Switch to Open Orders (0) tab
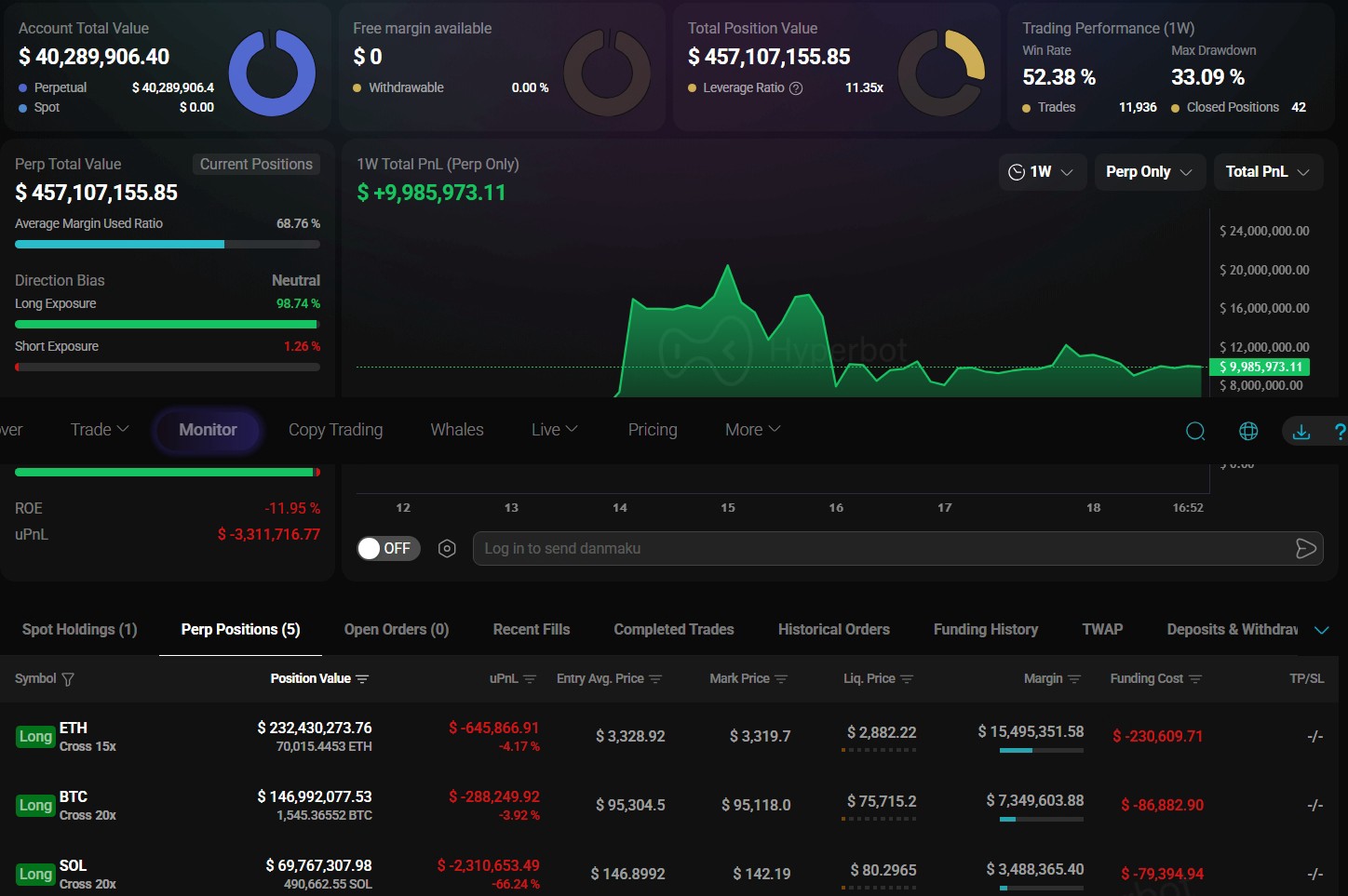The width and height of the screenshot is (1348, 896). [397, 630]
